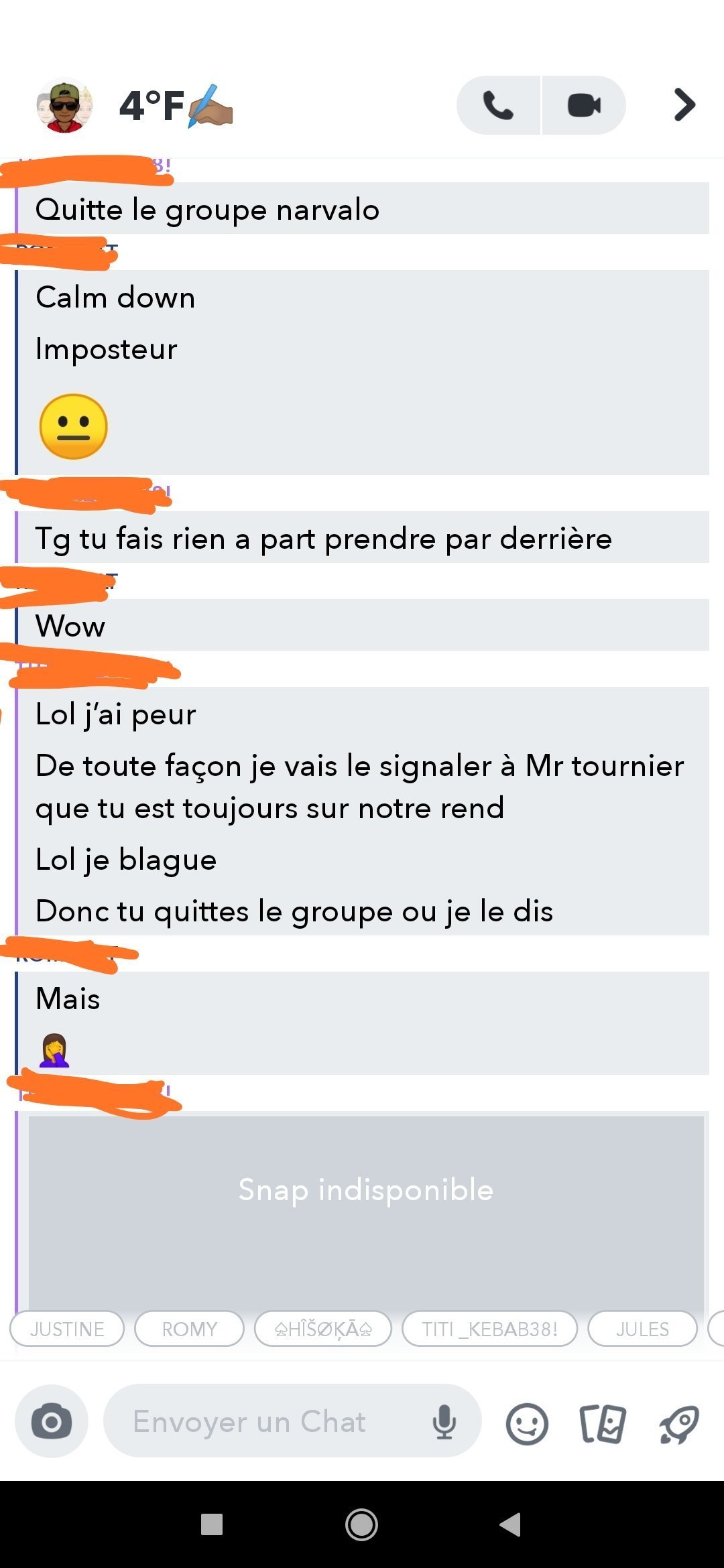Screen dimensions: 724x1568
Task: Open the camera from chat bar
Action: click(x=52, y=1421)
